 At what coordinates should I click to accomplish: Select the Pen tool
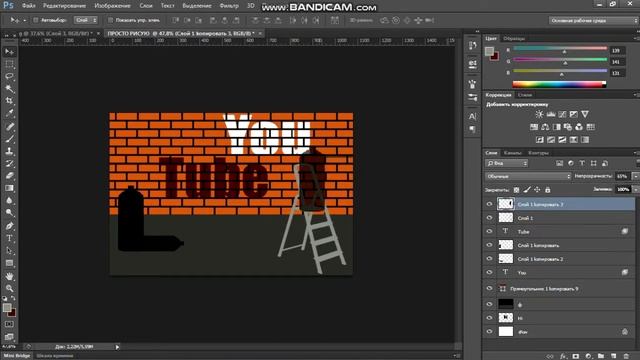coord(9,226)
